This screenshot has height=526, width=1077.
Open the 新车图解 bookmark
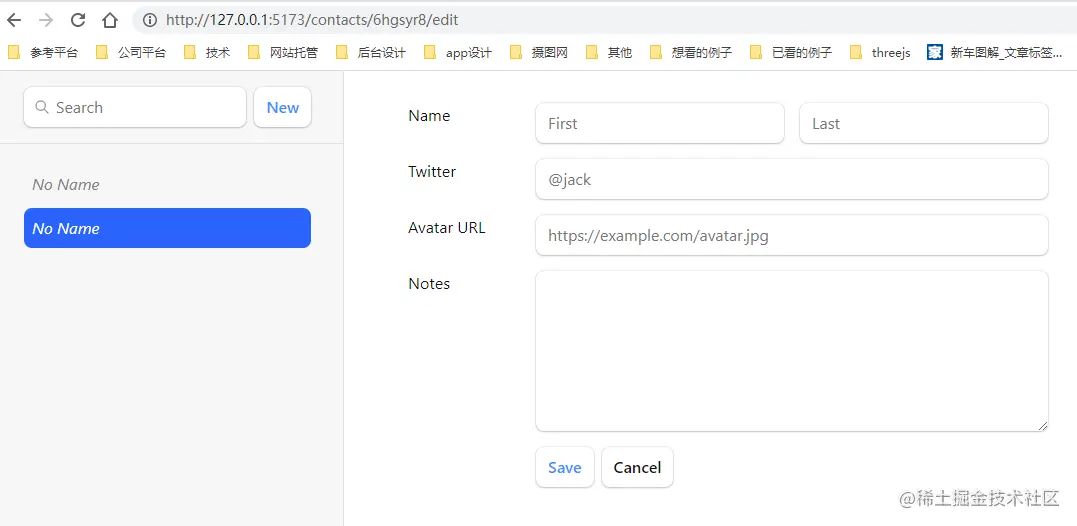tap(995, 52)
